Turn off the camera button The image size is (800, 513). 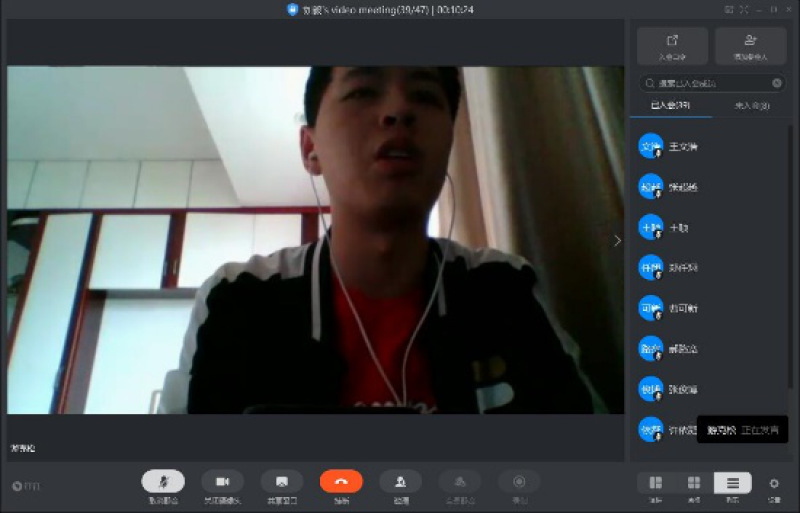[x=222, y=481]
